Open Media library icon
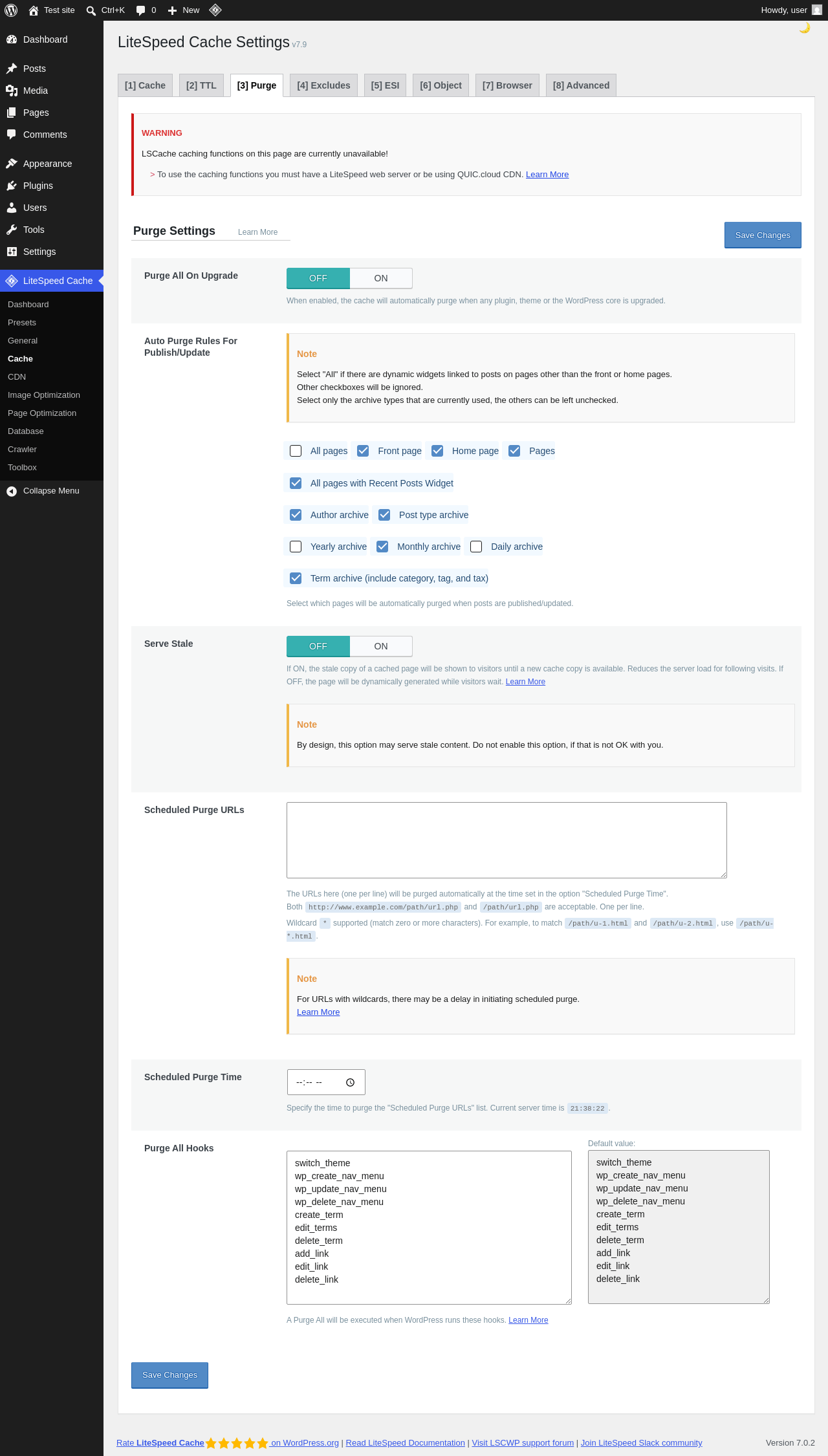This screenshot has height=1456, width=828. click(x=12, y=91)
